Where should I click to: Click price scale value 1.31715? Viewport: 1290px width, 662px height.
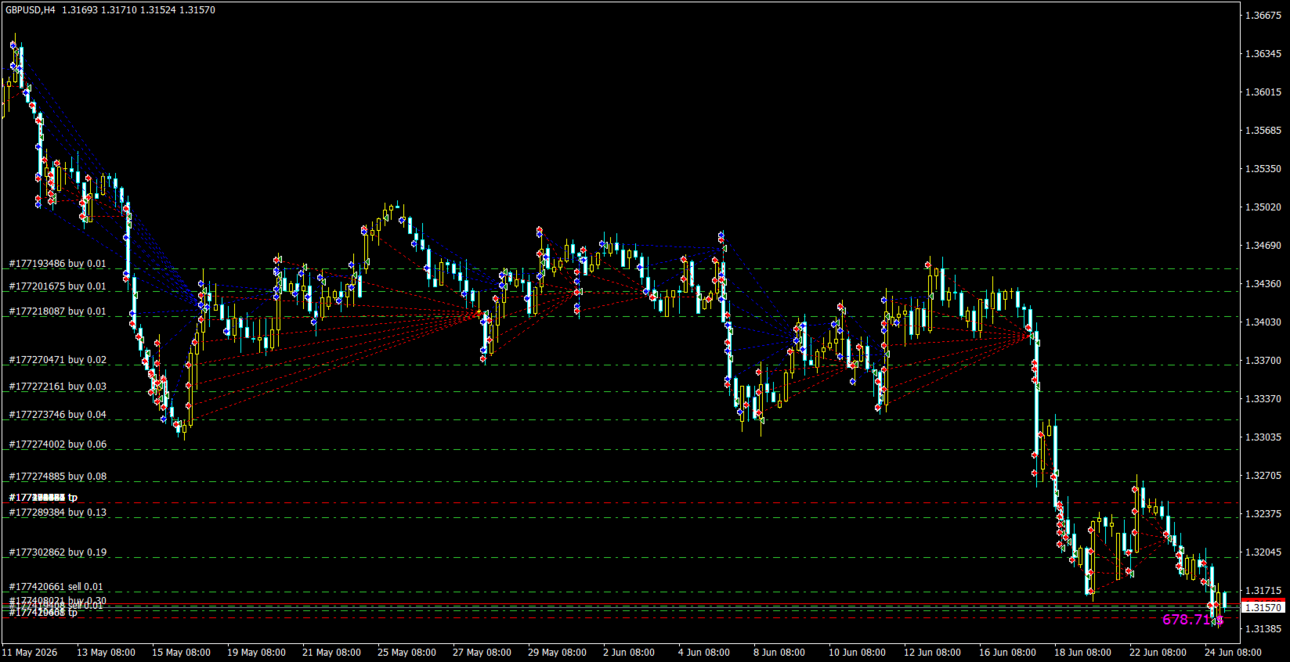[x=1263, y=591]
